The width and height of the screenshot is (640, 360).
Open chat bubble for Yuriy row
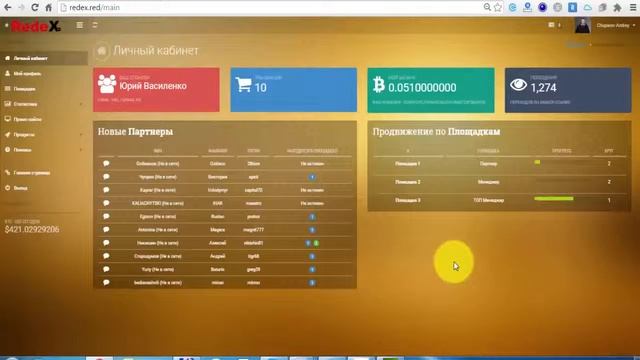(106, 269)
